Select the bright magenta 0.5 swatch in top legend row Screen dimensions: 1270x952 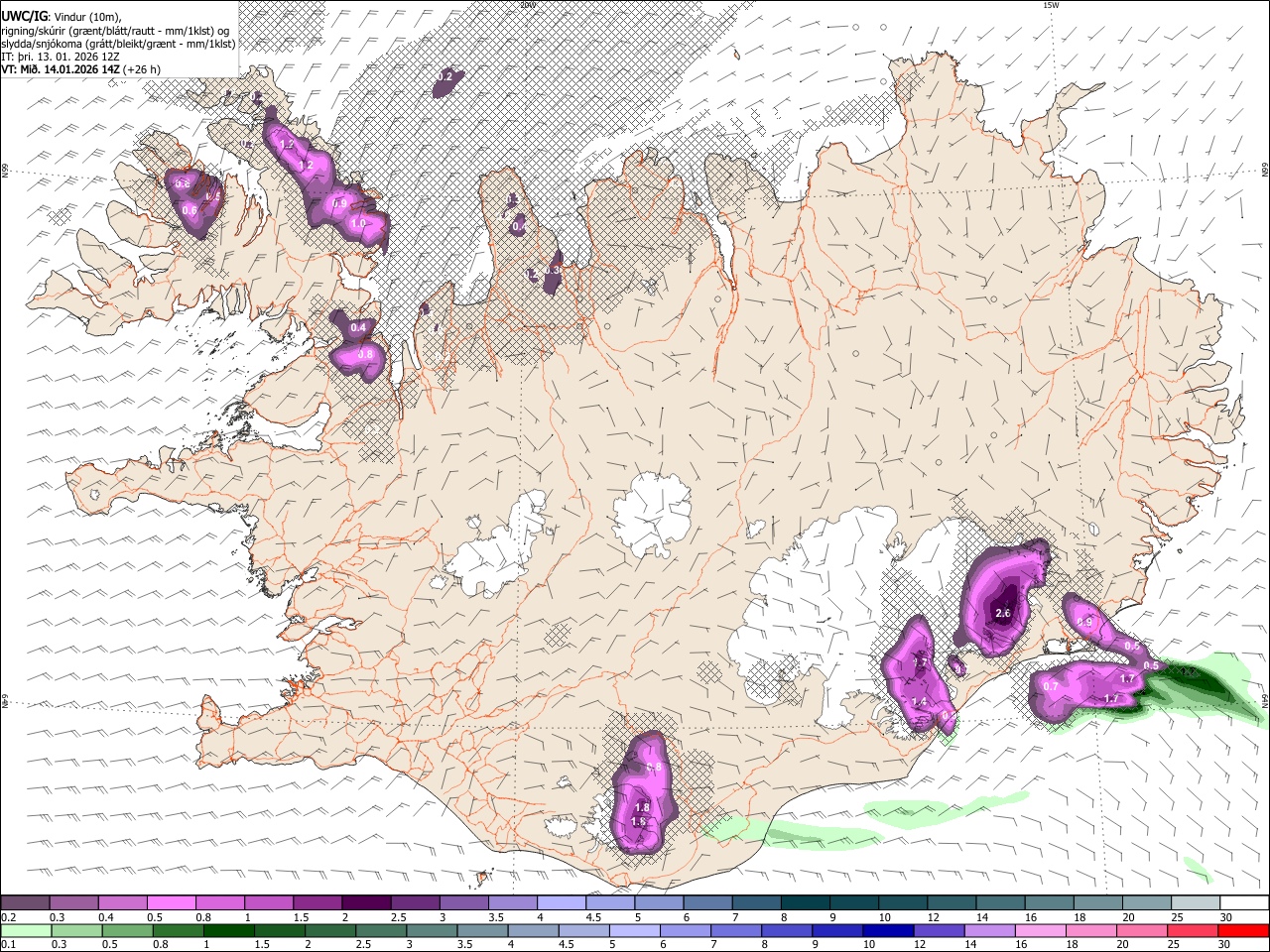click(171, 903)
